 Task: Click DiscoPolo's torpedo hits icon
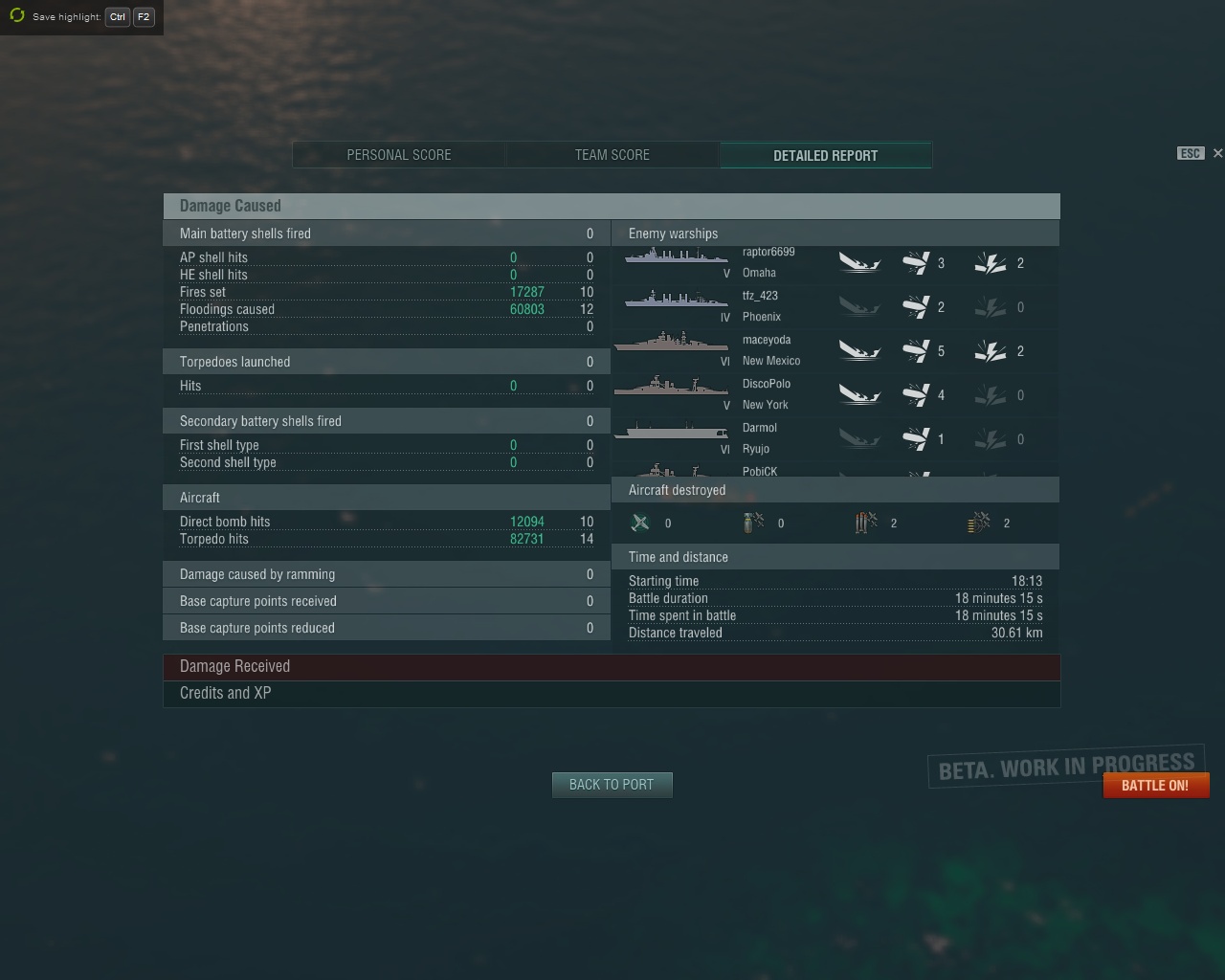pos(915,395)
